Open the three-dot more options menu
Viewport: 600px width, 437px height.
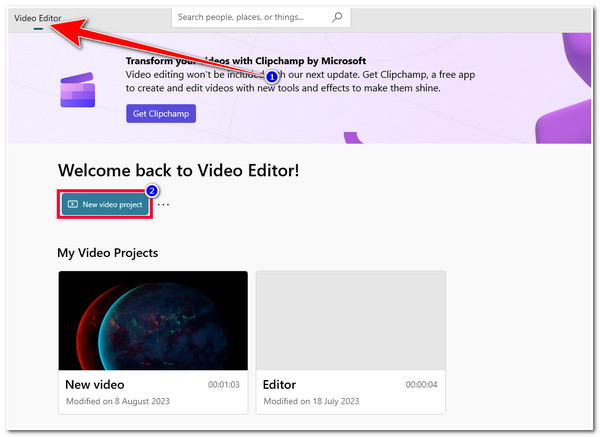(x=163, y=205)
